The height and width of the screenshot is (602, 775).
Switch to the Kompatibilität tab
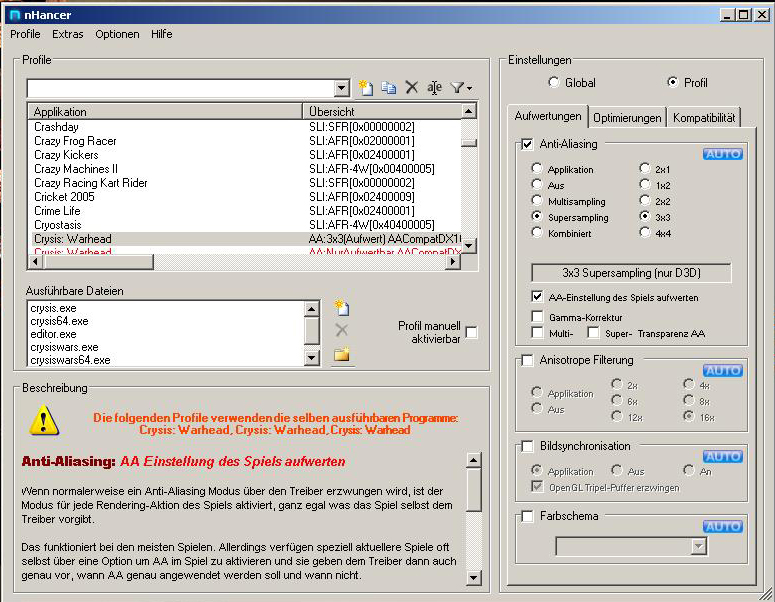pyautogui.click(x=704, y=118)
